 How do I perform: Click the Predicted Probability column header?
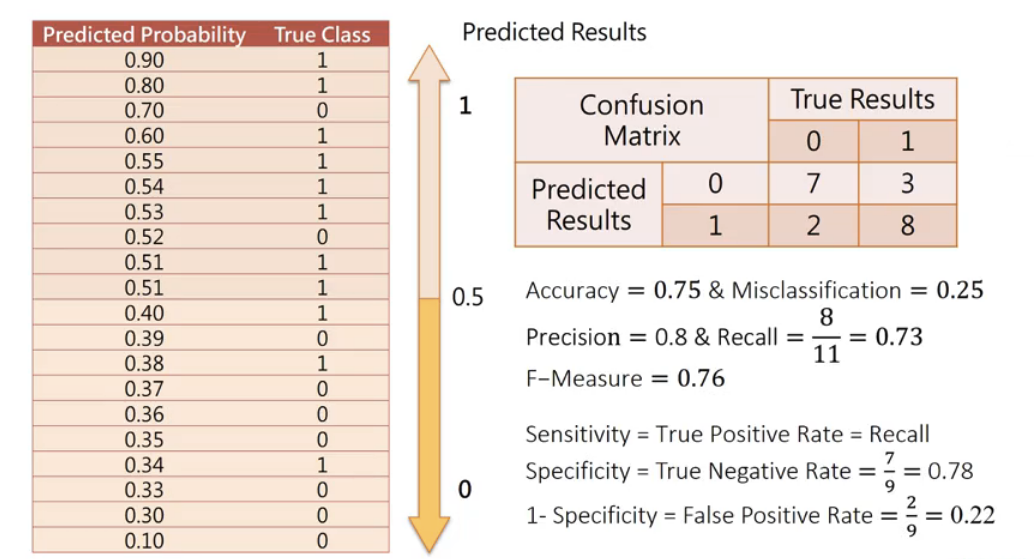click(145, 35)
